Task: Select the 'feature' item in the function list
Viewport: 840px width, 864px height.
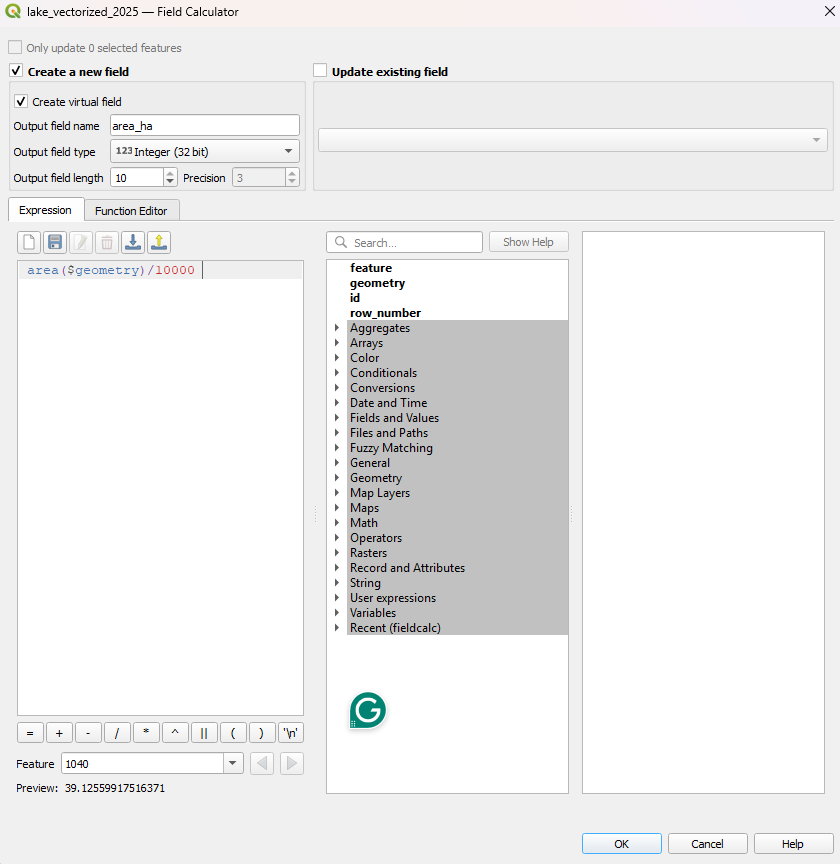Action: pos(371,268)
